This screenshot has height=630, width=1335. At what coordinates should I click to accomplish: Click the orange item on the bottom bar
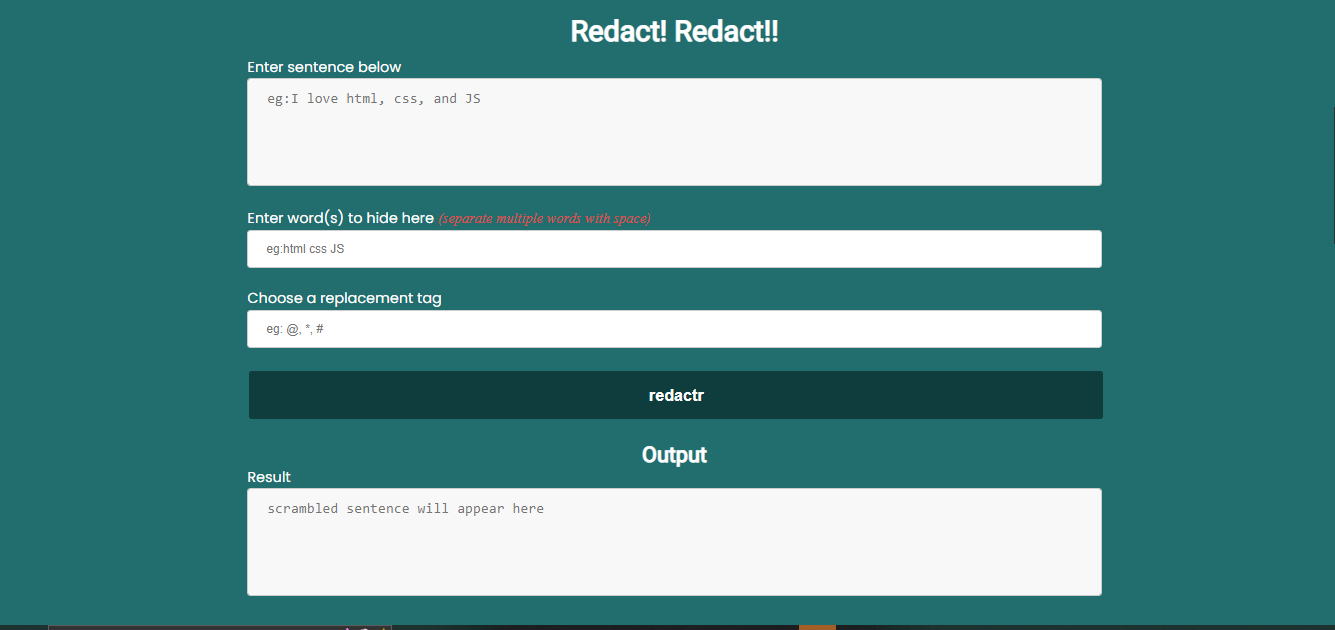point(817,627)
